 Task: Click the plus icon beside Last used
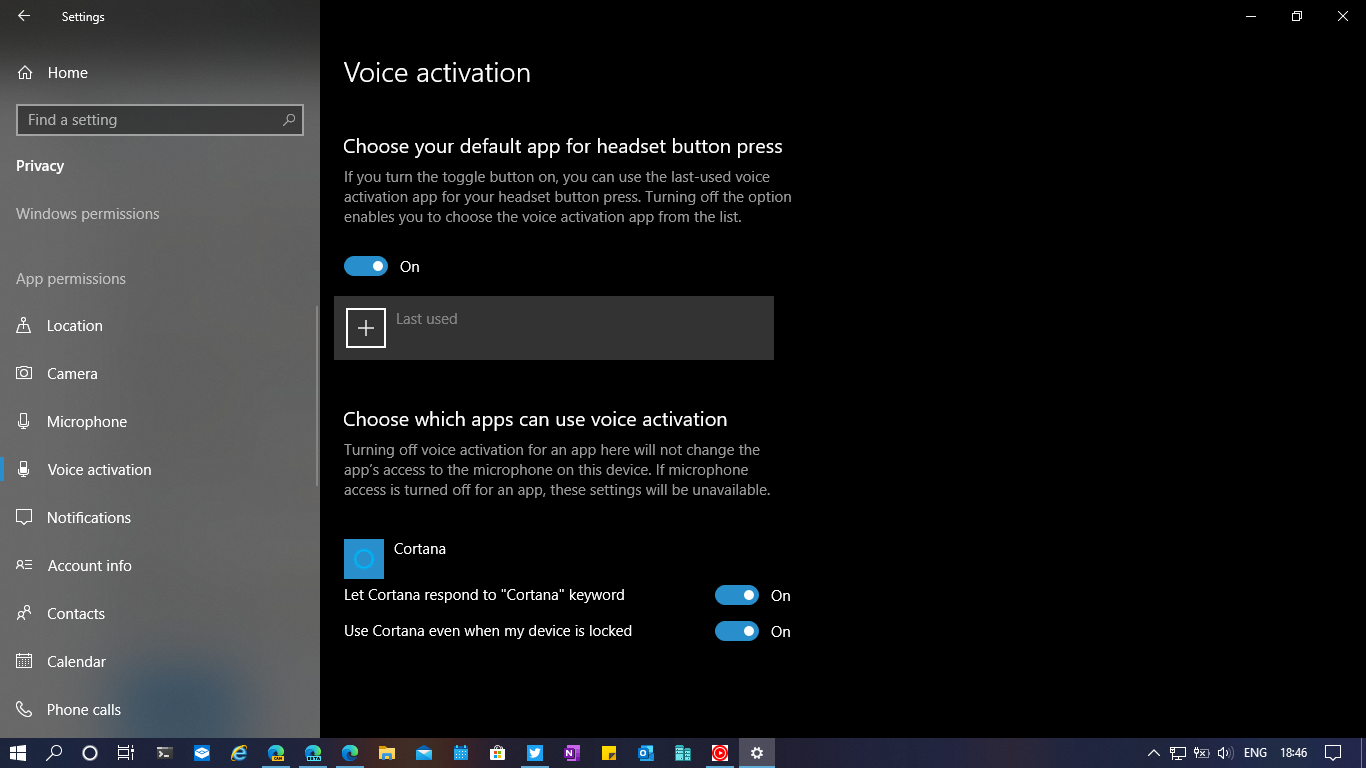(366, 328)
